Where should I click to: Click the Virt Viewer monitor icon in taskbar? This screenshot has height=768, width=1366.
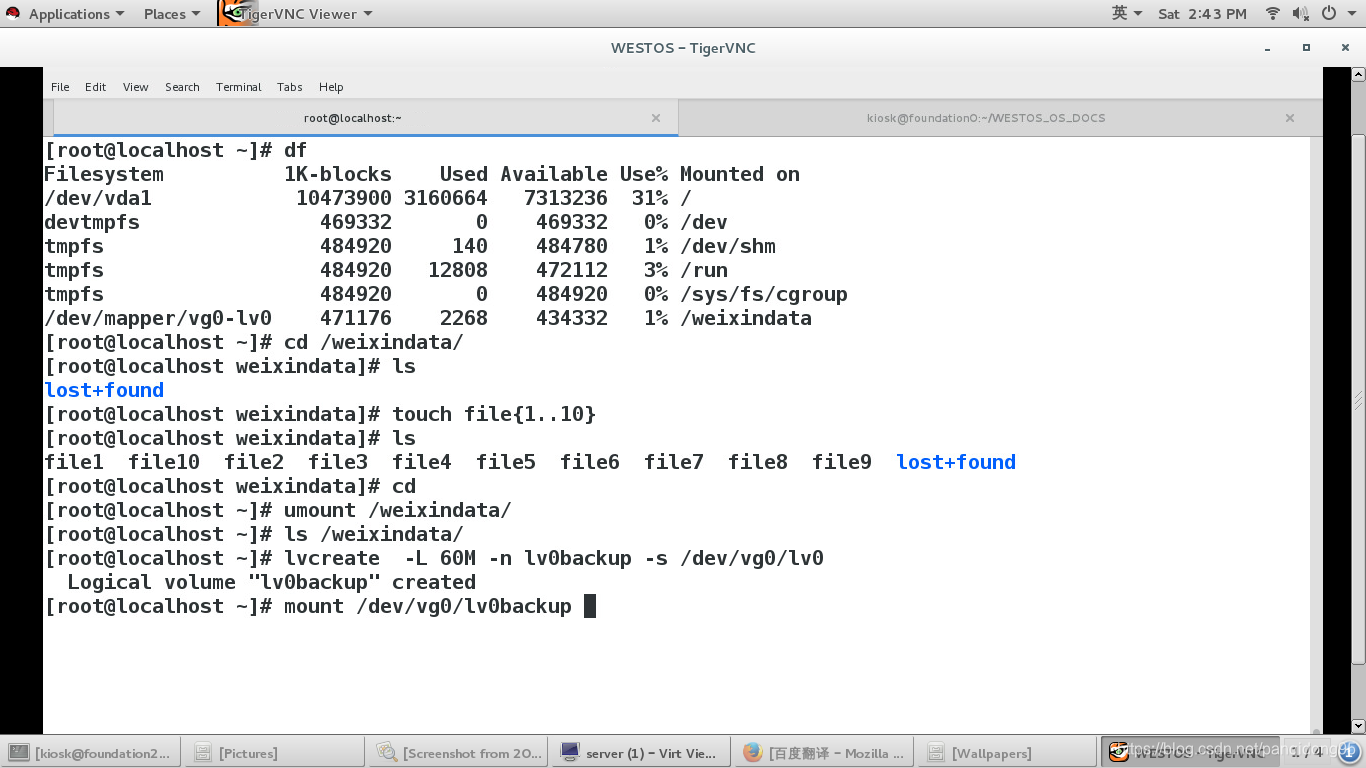coord(570,753)
